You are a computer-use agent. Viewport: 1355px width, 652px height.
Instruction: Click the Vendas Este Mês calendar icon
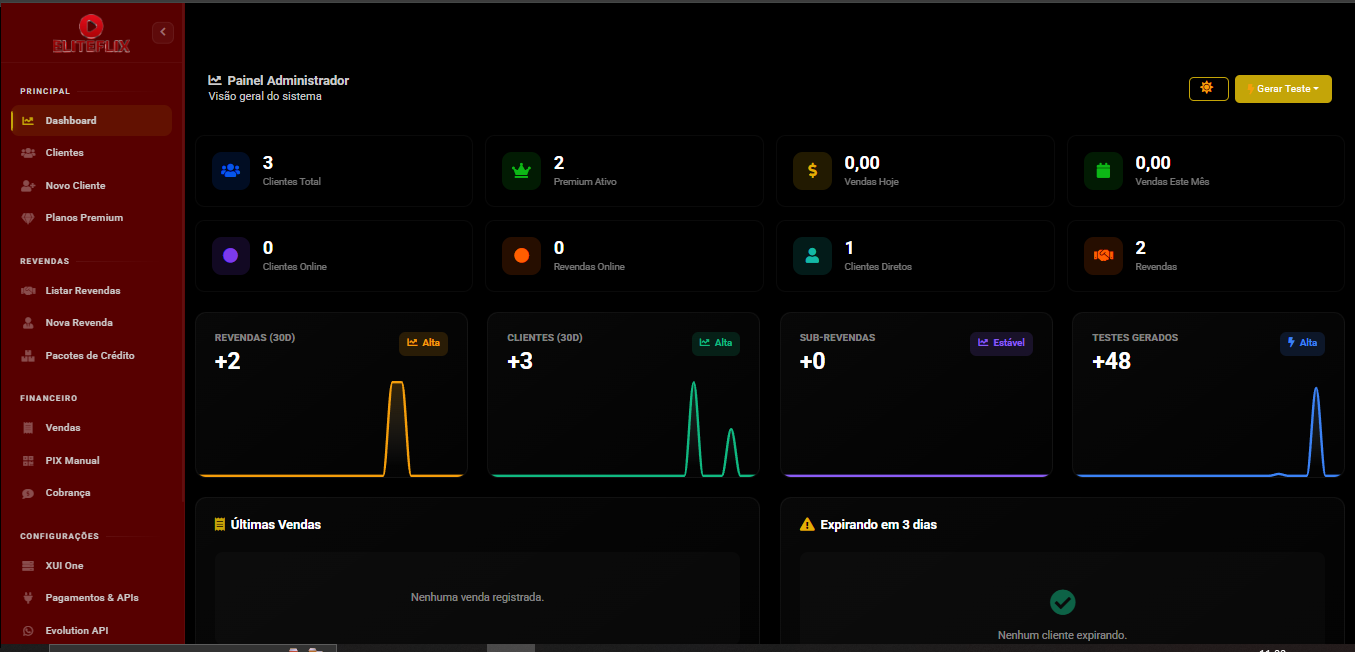click(x=1103, y=171)
